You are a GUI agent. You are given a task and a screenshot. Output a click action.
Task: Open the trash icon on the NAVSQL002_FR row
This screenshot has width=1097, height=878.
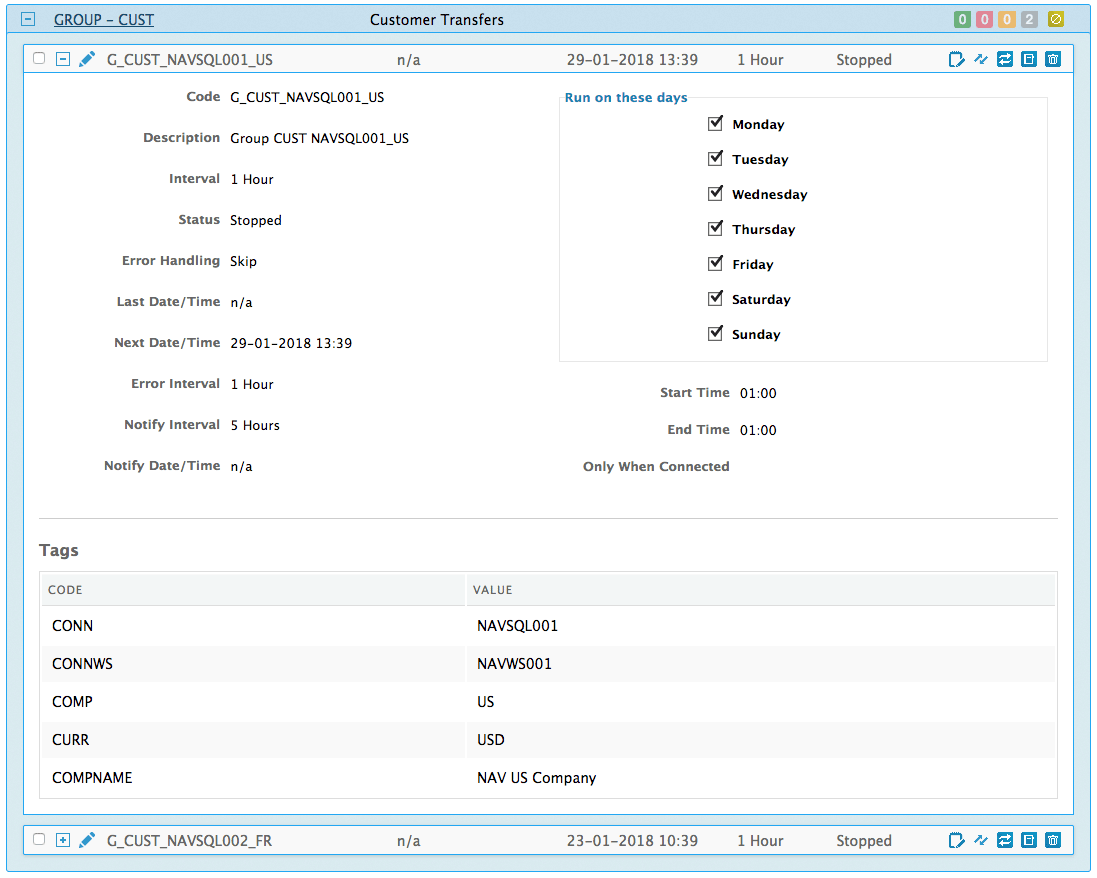point(1052,840)
